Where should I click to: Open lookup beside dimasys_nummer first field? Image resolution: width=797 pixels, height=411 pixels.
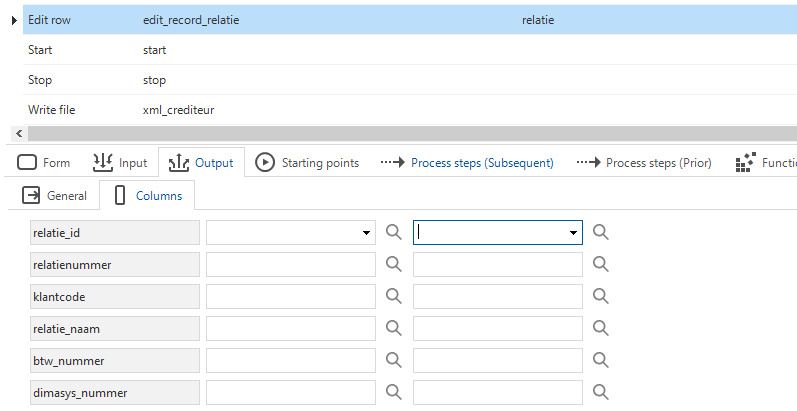click(393, 393)
